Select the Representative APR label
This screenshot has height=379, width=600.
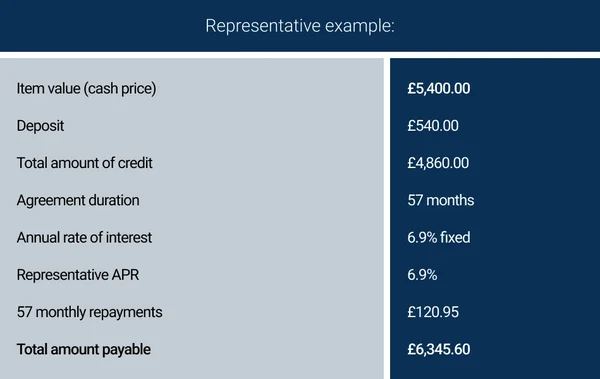[78, 275]
